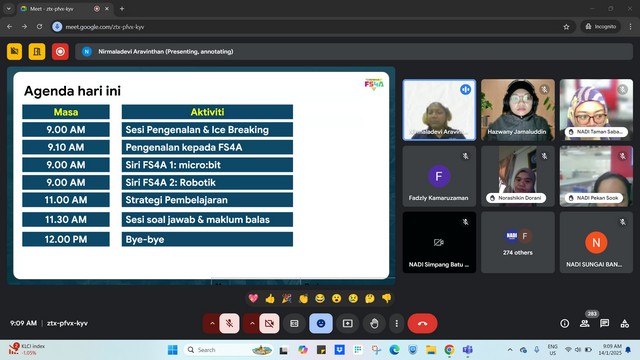Open the emoji reactions button

321,323
